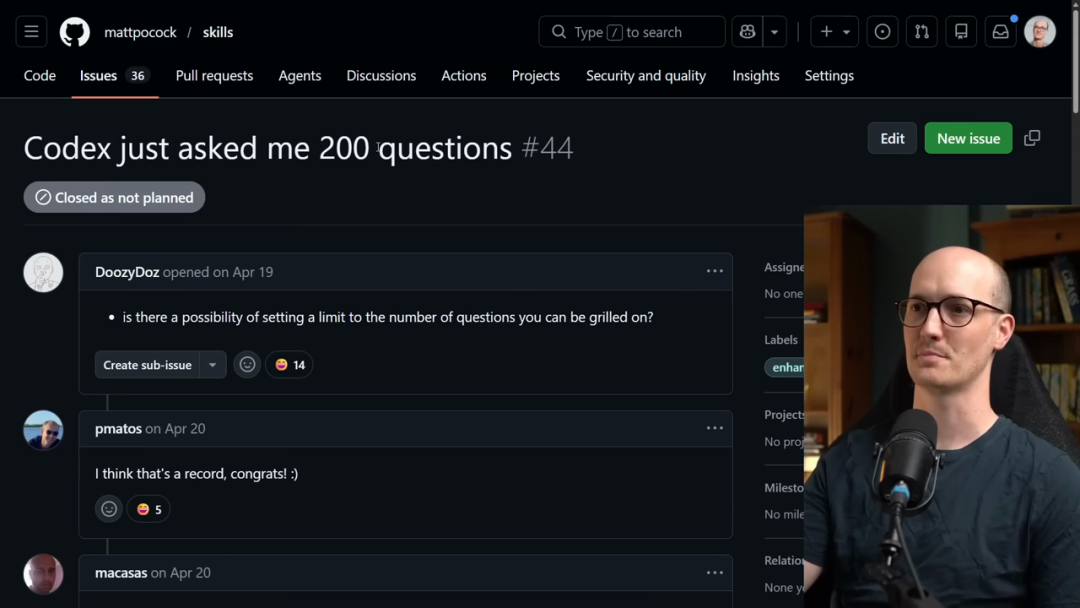The image size is (1080, 608).
Task: Open the skills repository link
Action: click(218, 32)
